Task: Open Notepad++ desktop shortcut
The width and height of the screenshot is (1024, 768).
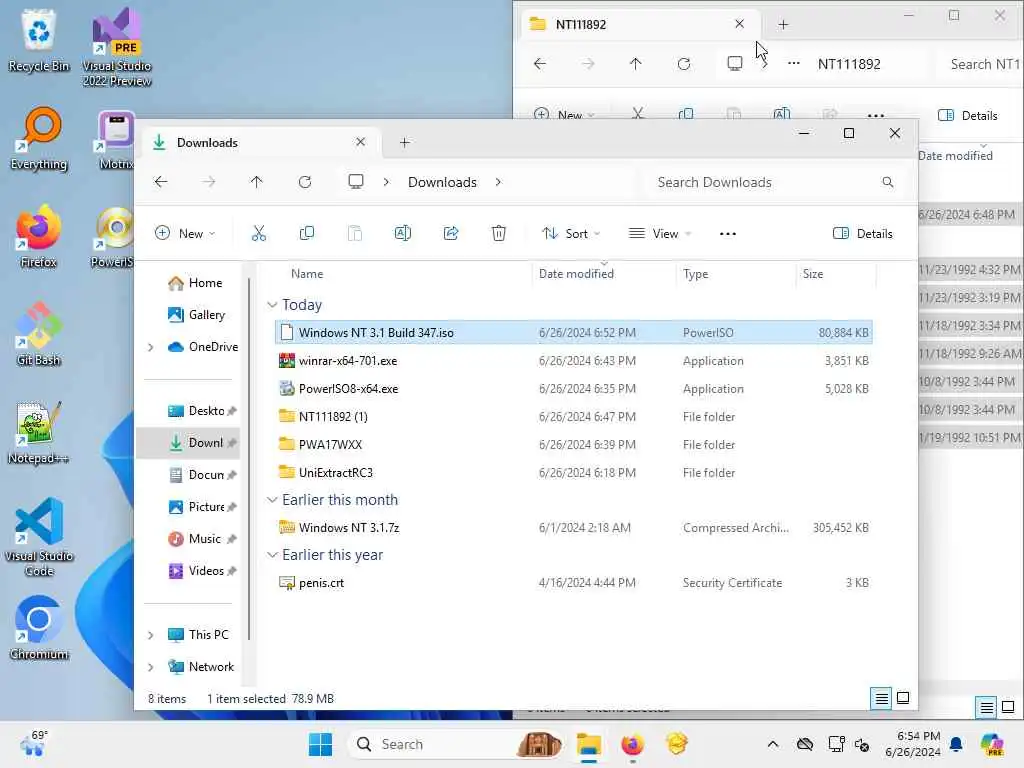Action: click(39, 432)
